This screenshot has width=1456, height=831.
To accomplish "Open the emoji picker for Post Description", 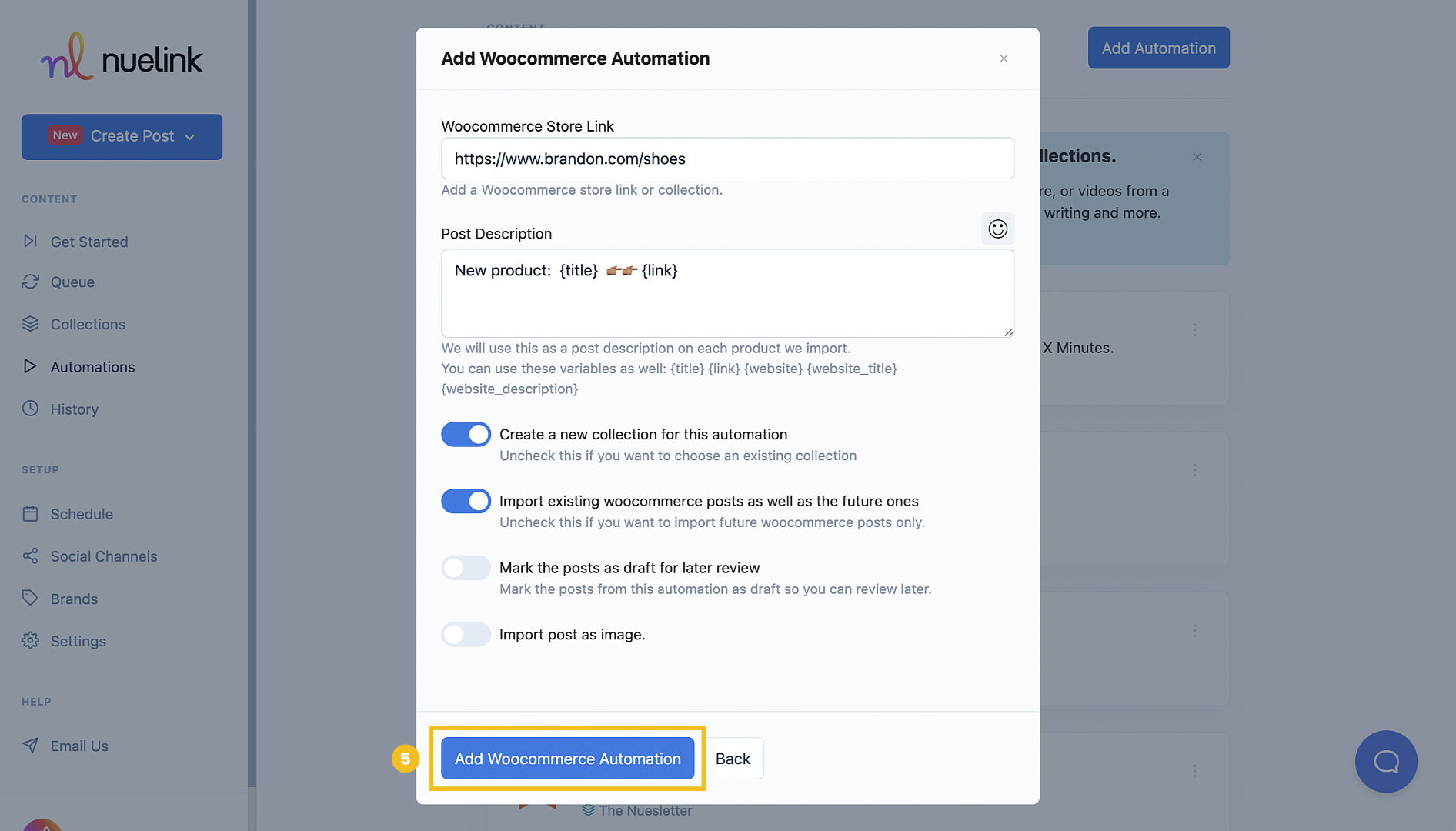I will coord(997,229).
